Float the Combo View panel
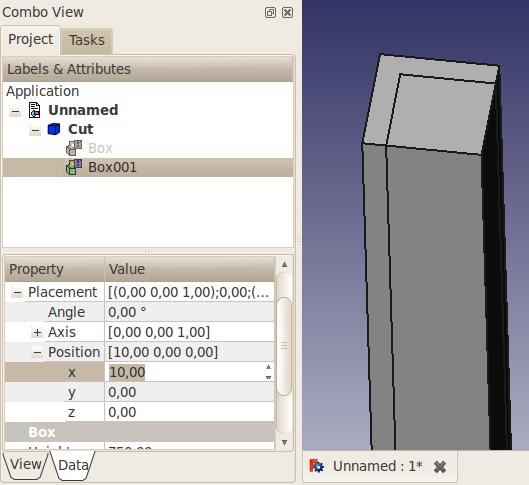This screenshot has height=485, width=529. point(270,13)
